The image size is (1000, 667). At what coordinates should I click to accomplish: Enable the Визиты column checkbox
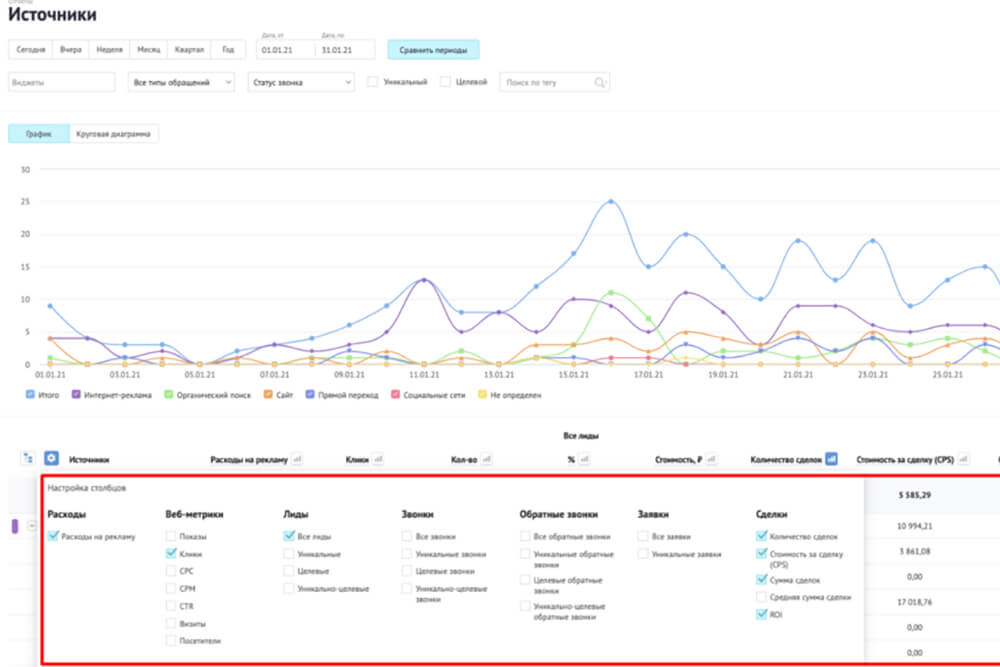(170, 623)
